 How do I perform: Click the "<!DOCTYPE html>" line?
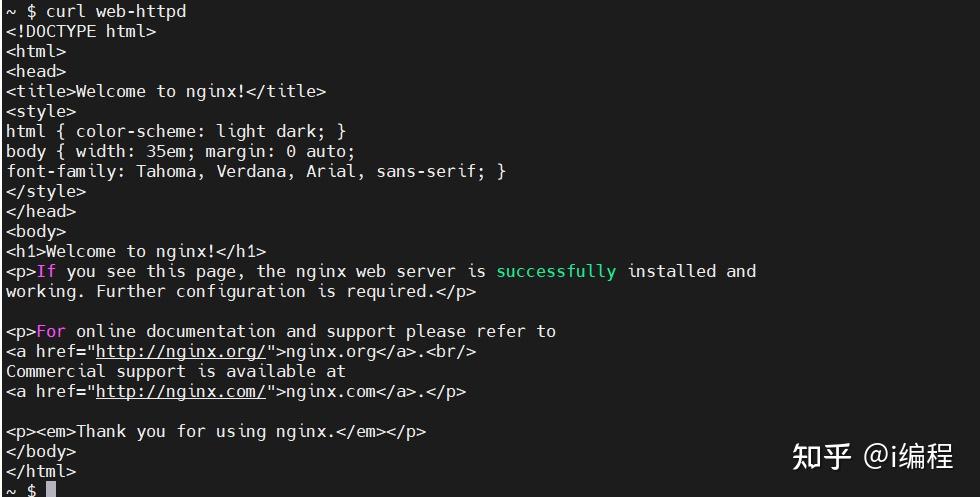click(x=81, y=31)
